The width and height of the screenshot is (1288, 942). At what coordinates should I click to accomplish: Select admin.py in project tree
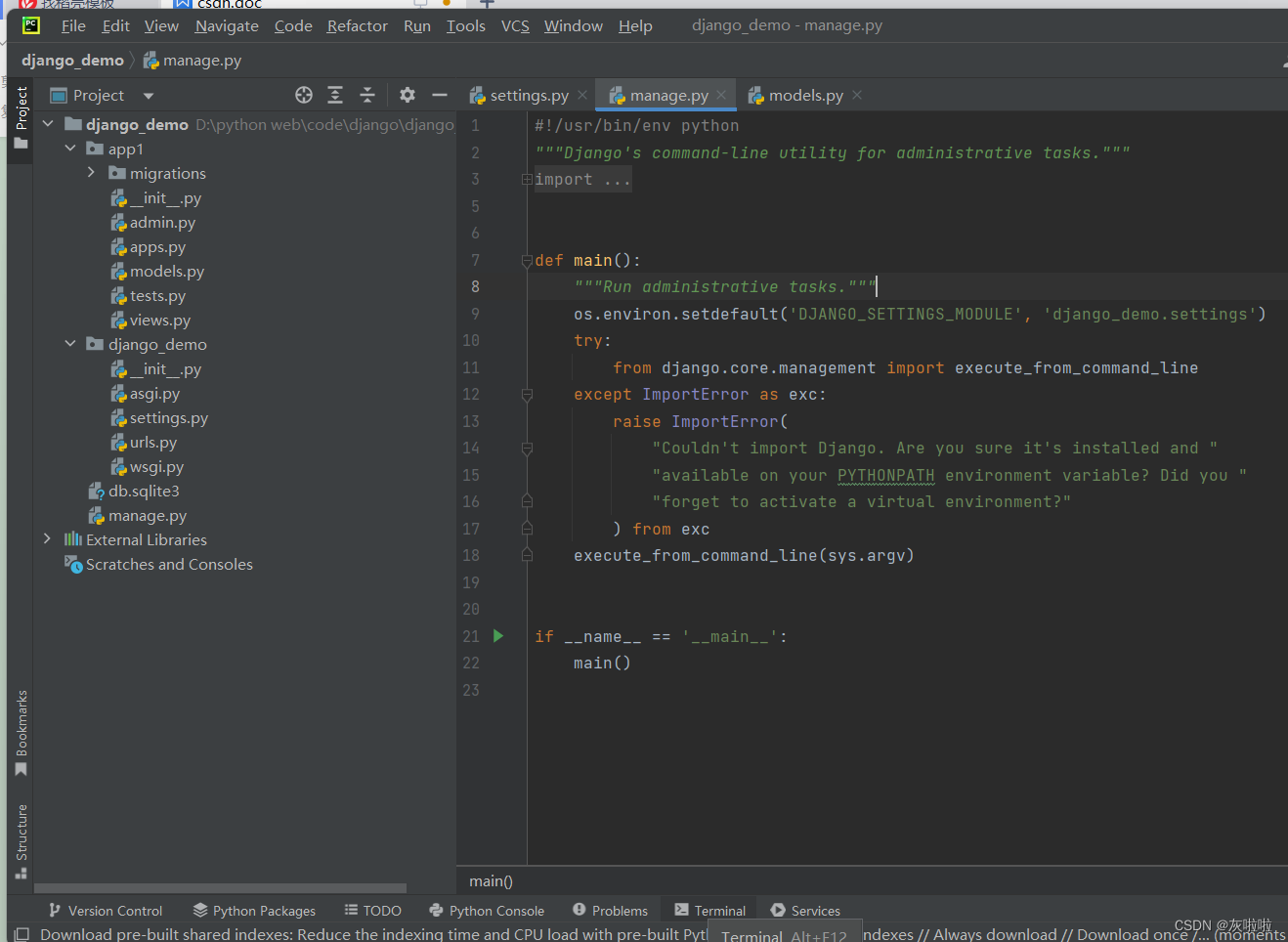click(x=153, y=223)
